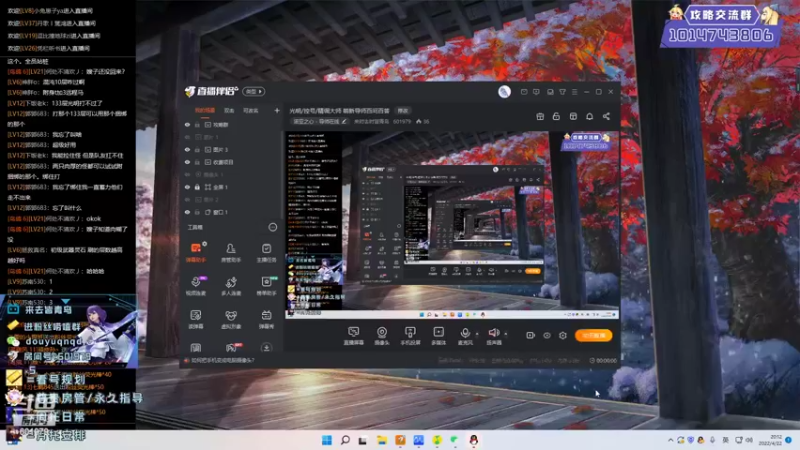This screenshot has width=800, height=450.
Task: Open the title bar message icon
Action: [524, 92]
